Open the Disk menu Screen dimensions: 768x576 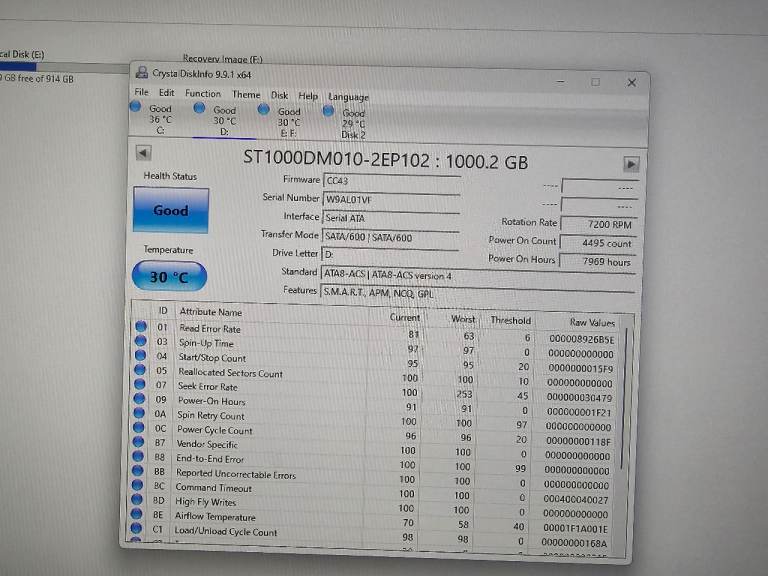279,95
